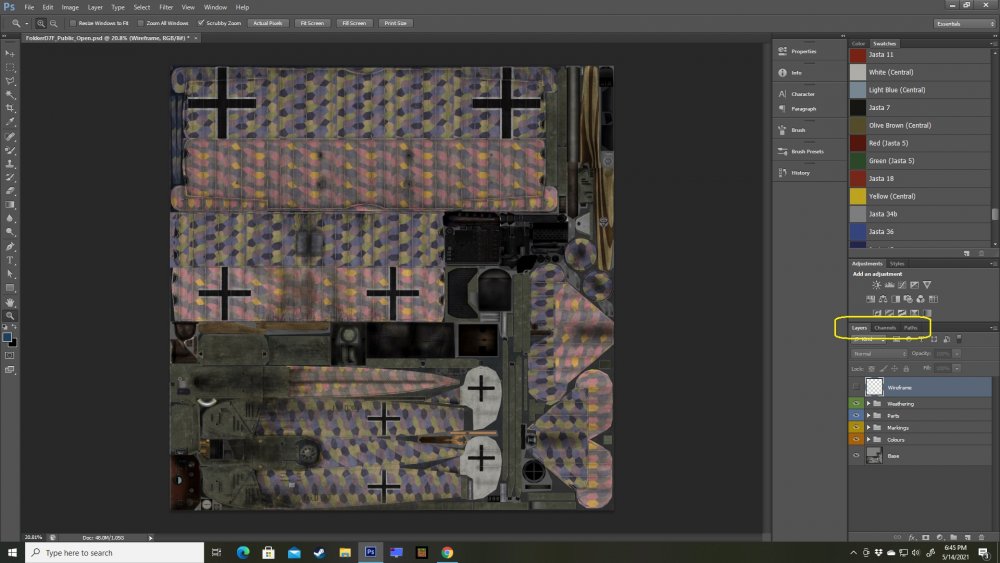Open the Filter menu

[166, 7]
